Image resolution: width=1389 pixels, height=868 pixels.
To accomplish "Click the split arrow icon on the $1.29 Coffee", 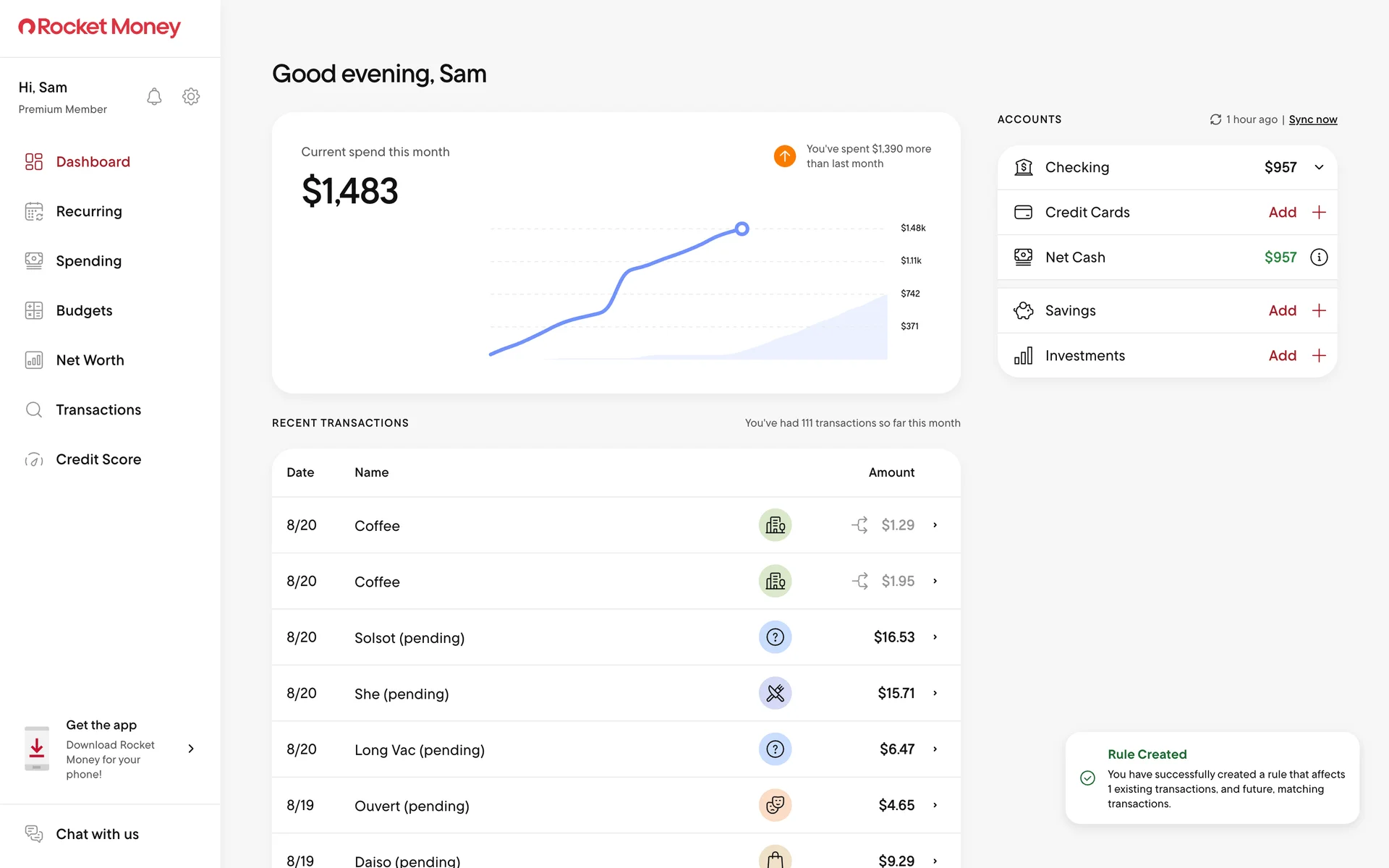I will click(859, 525).
